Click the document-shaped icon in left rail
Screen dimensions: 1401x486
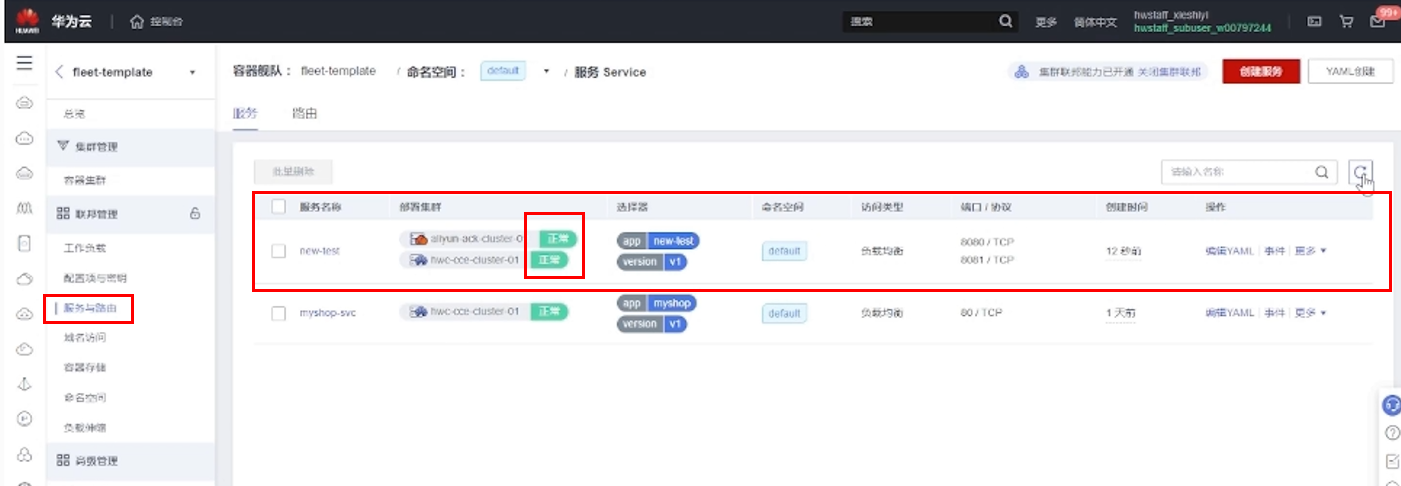[25, 243]
